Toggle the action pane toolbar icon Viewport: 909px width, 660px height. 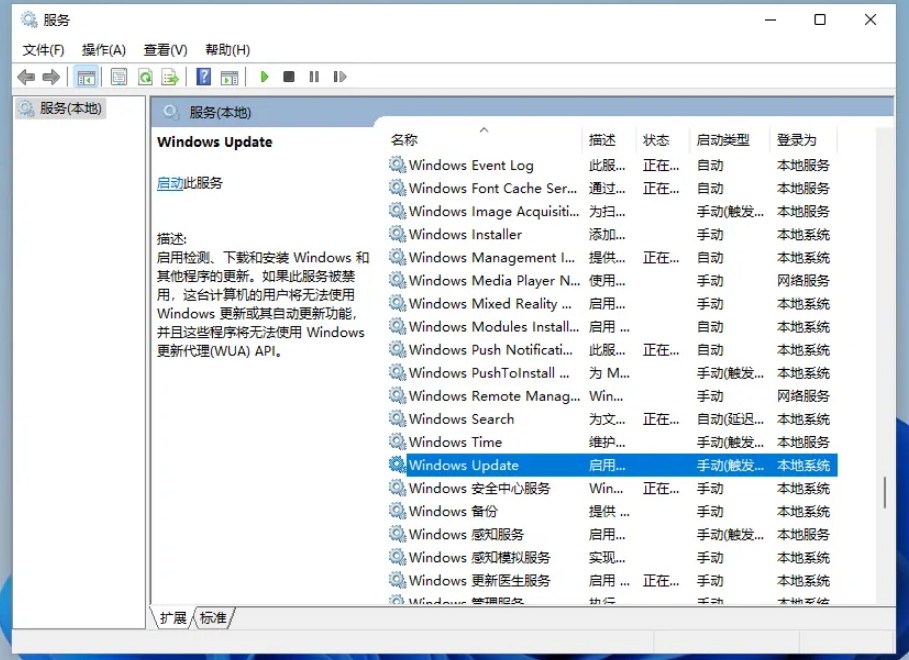[x=230, y=77]
